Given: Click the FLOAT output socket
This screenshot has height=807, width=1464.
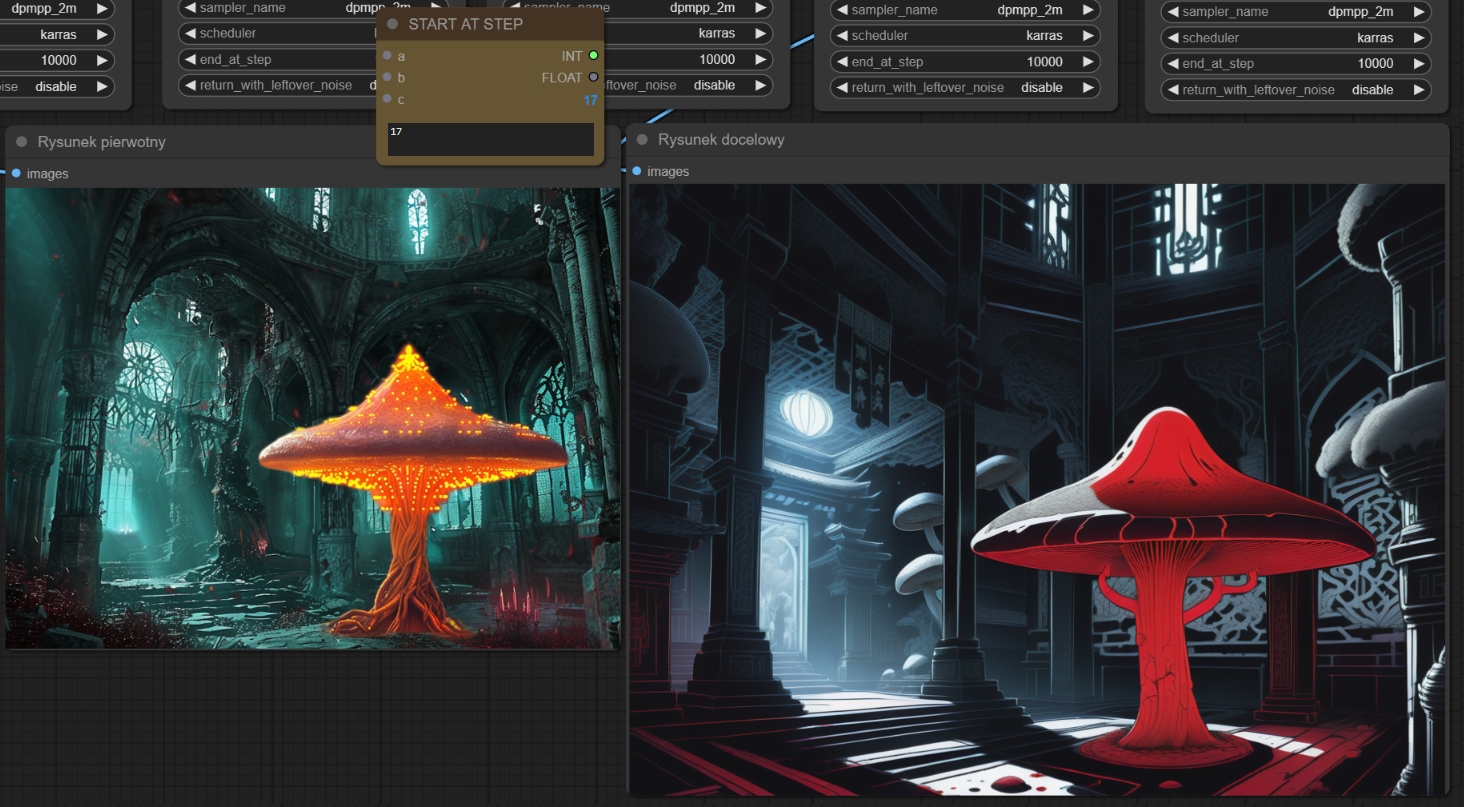Looking at the screenshot, I should pyautogui.click(x=593, y=77).
